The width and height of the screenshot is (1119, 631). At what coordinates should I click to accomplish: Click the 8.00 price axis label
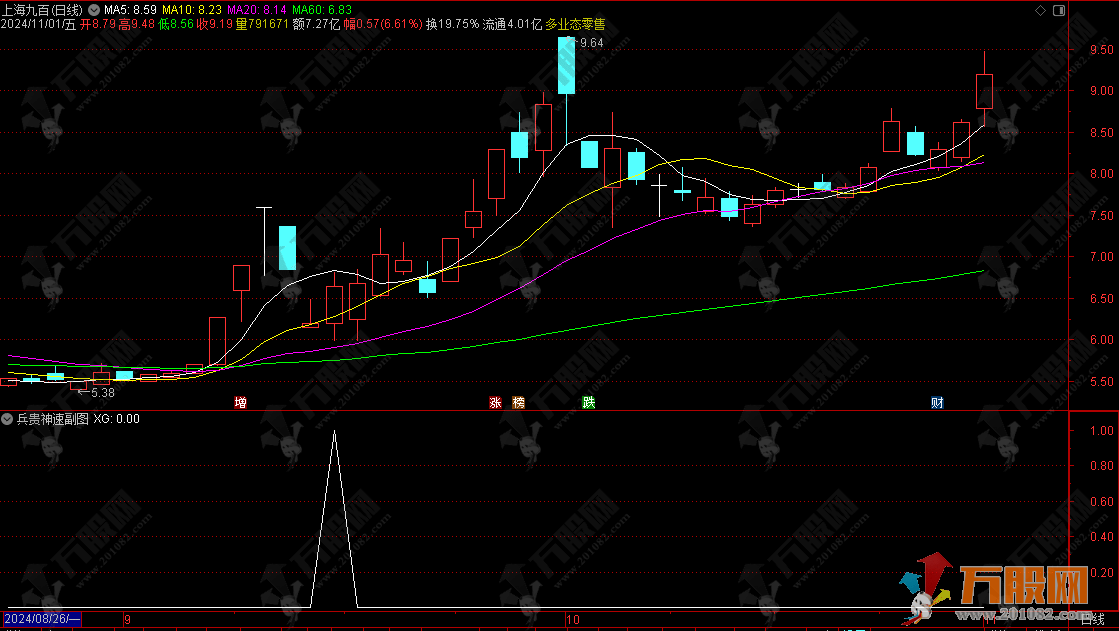click(1102, 173)
